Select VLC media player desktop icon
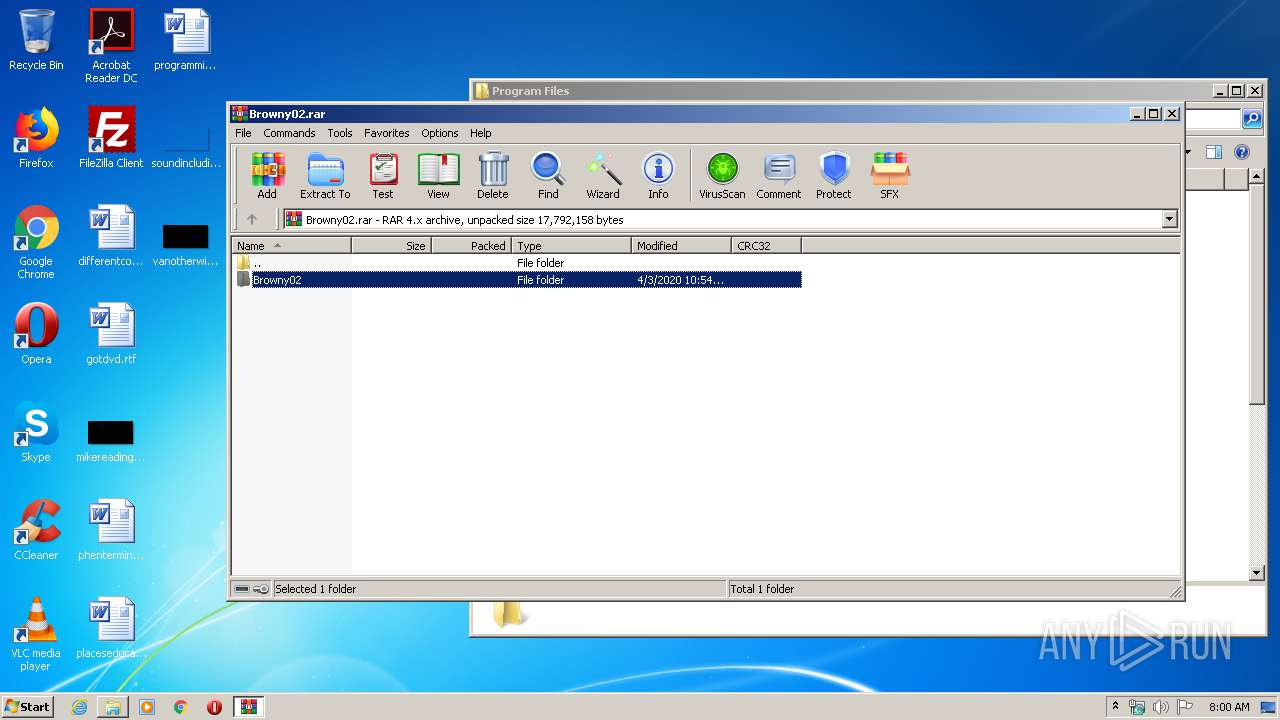Screen dimensions: 1280x720 click(36, 634)
